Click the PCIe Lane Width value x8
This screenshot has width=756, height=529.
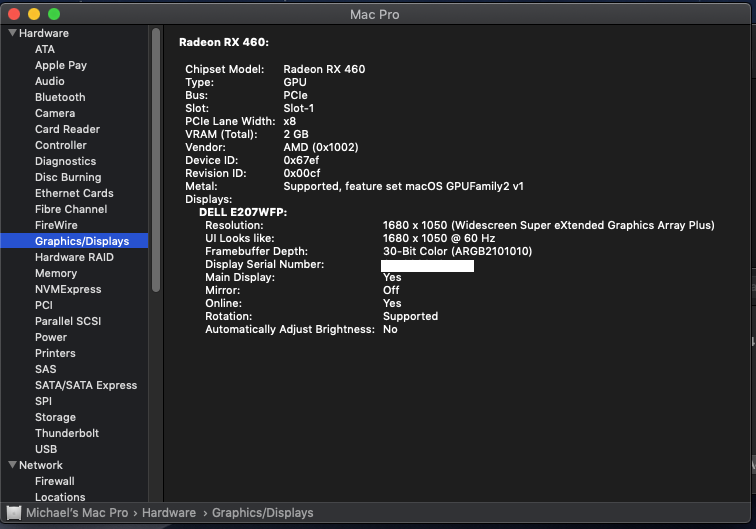(290, 121)
